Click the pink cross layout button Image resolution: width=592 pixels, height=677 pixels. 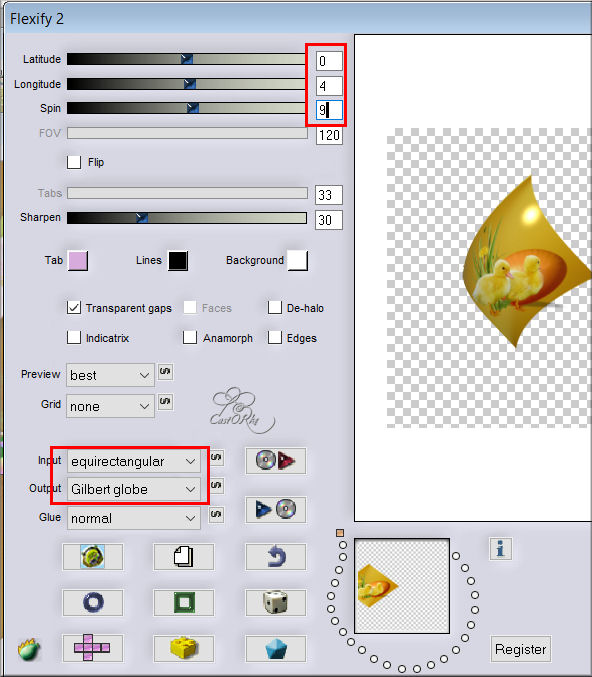pos(92,648)
